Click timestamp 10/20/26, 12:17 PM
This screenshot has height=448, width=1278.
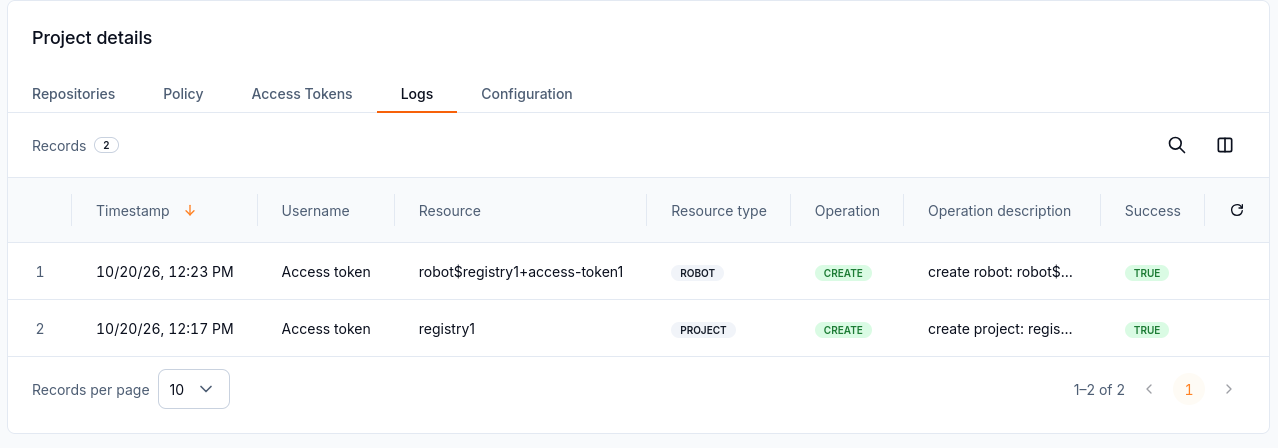[165, 329]
